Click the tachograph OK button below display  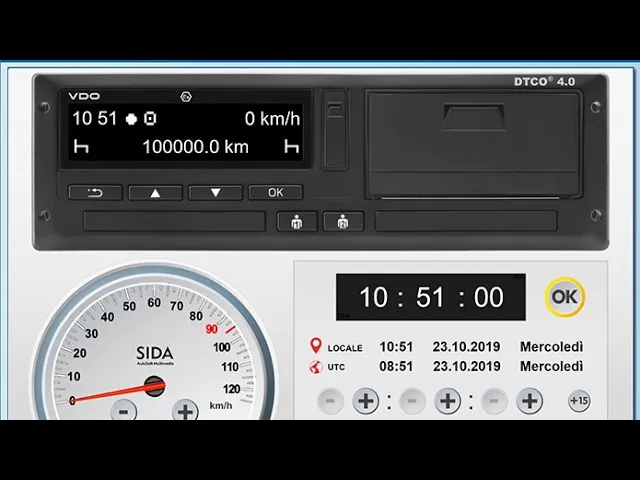coord(276,193)
